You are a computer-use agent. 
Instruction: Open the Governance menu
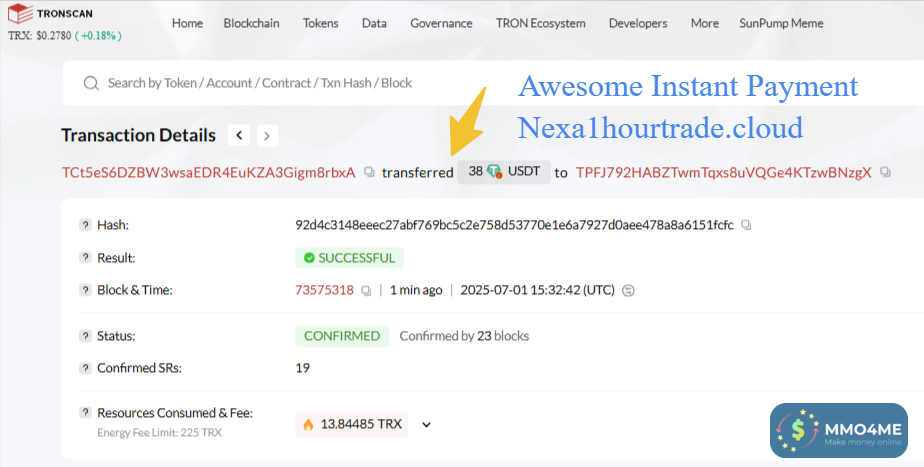441,23
